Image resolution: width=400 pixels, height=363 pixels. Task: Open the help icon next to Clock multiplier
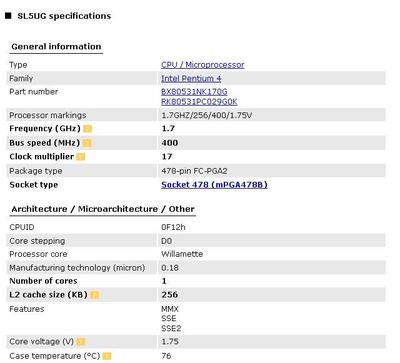click(x=81, y=157)
